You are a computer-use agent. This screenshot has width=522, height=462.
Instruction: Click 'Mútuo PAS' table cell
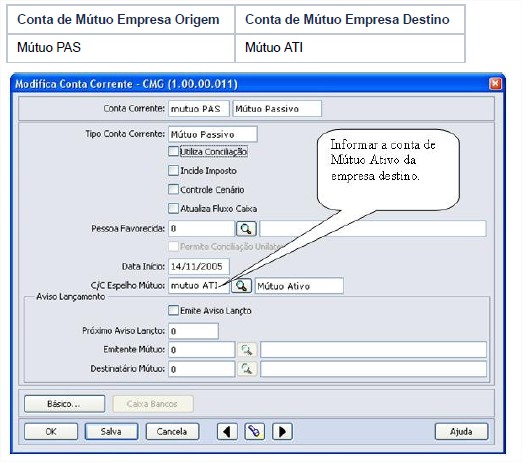point(121,48)
